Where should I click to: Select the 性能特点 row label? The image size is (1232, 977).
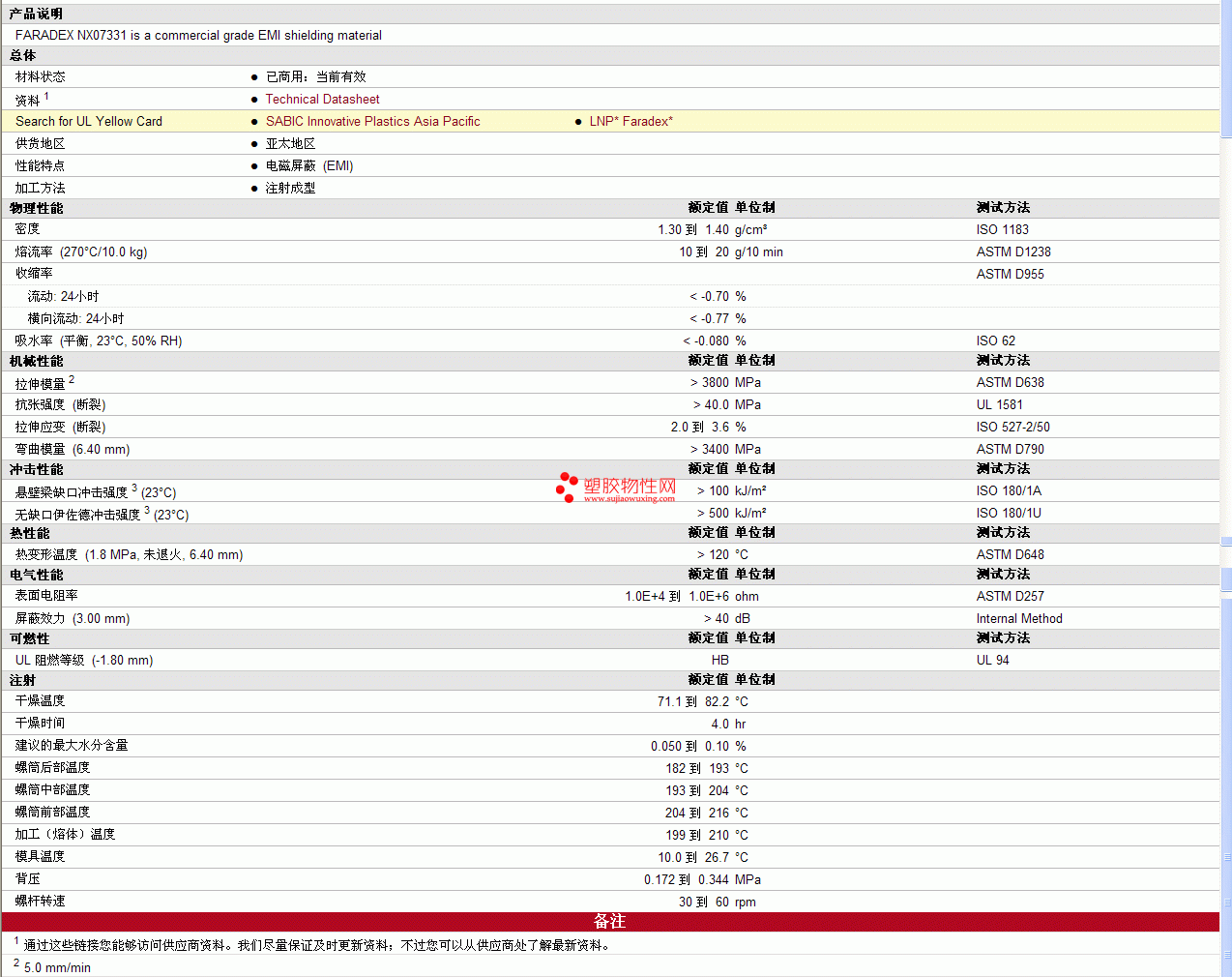[41, 165]
